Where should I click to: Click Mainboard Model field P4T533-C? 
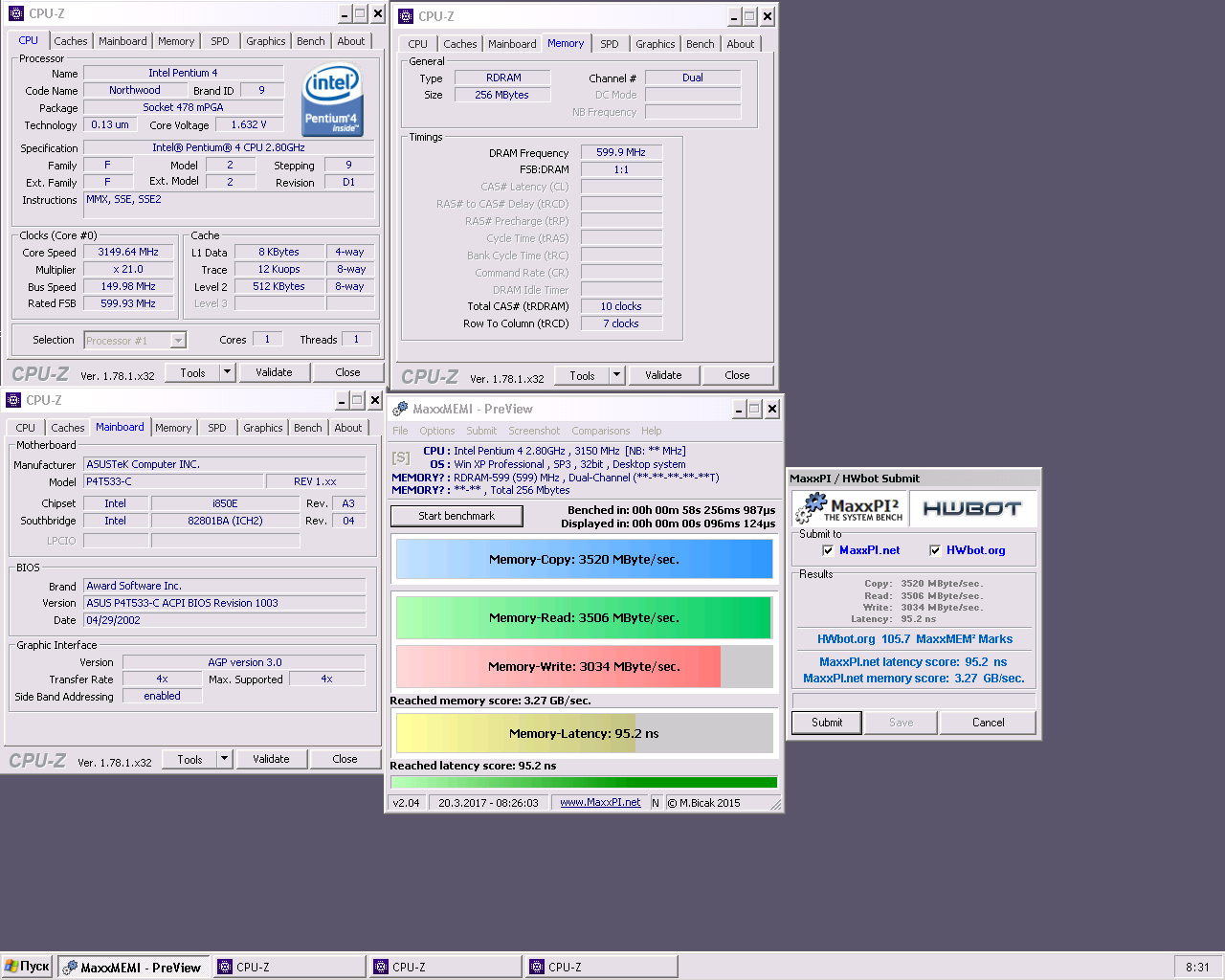pos(173,481)
